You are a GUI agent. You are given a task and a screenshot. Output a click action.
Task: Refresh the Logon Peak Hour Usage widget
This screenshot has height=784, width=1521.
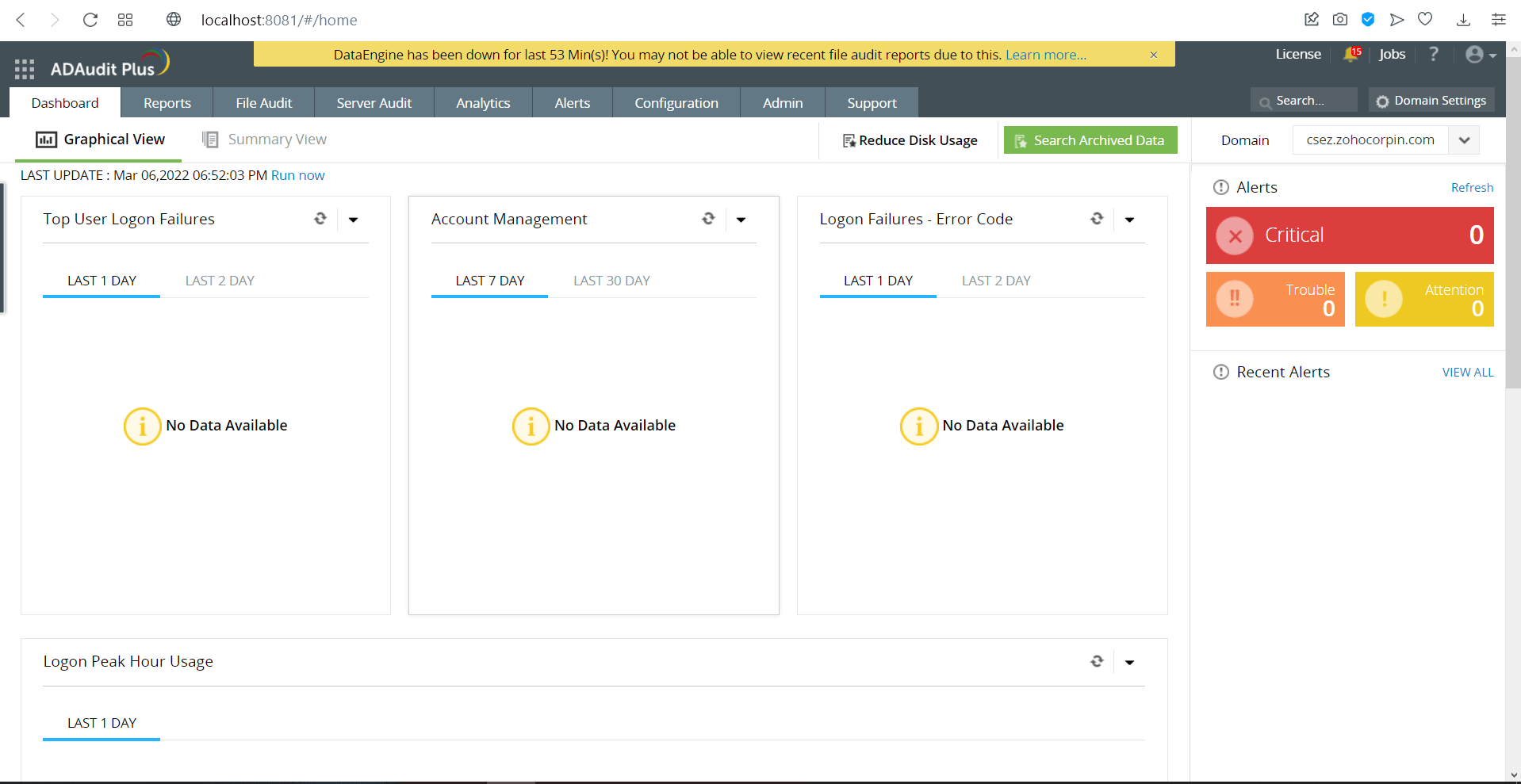(x=1097, y=661)
